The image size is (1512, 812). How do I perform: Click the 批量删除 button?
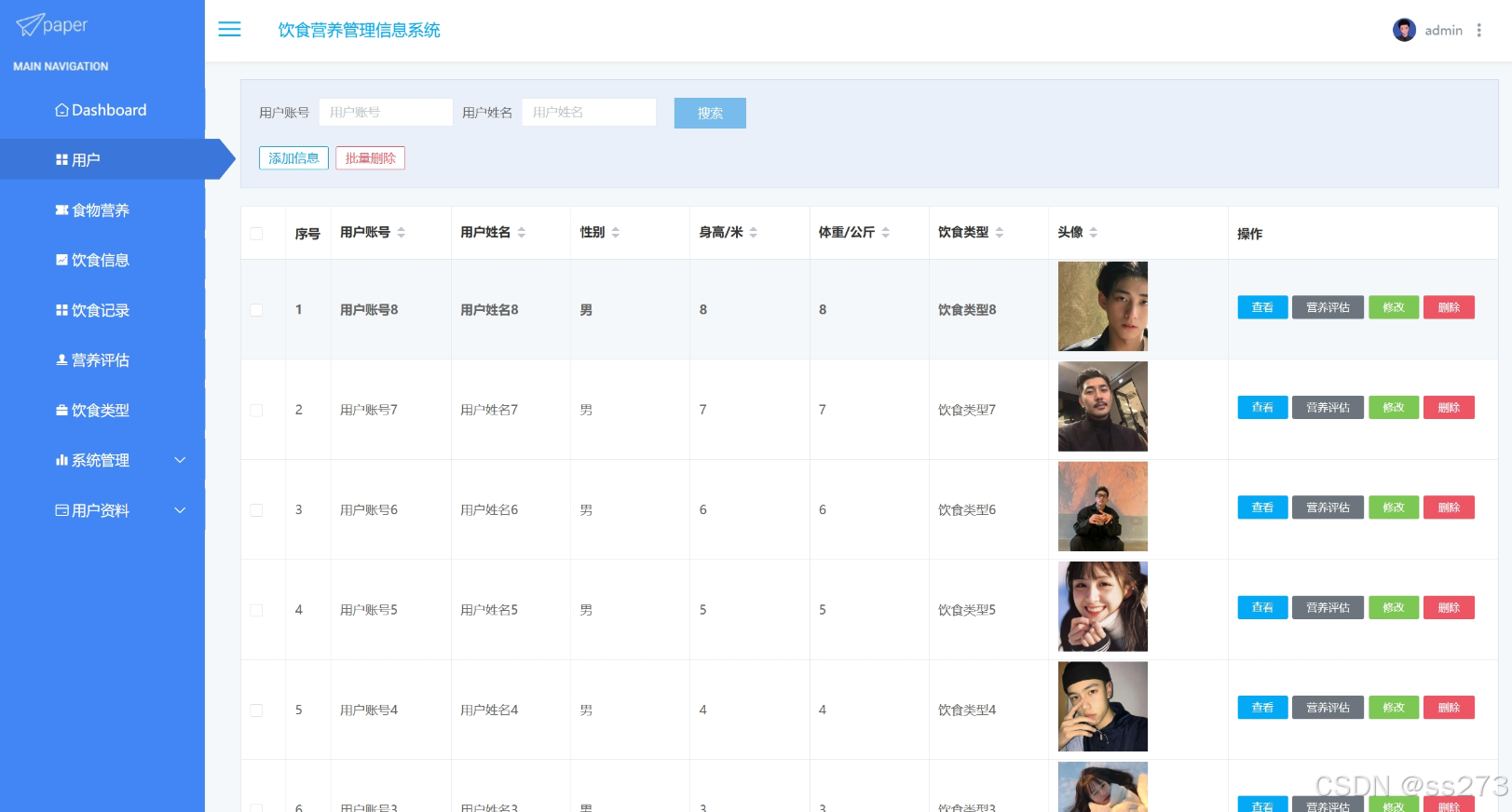[370, 158]
